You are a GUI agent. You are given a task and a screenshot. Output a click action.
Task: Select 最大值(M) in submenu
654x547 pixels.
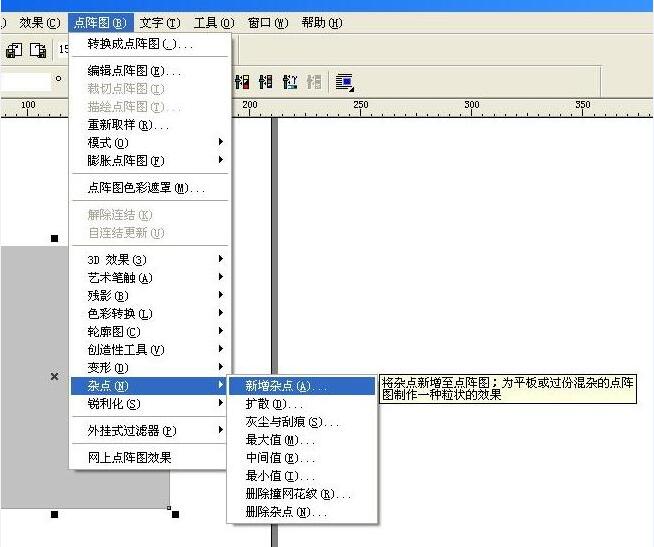[302, 440]
